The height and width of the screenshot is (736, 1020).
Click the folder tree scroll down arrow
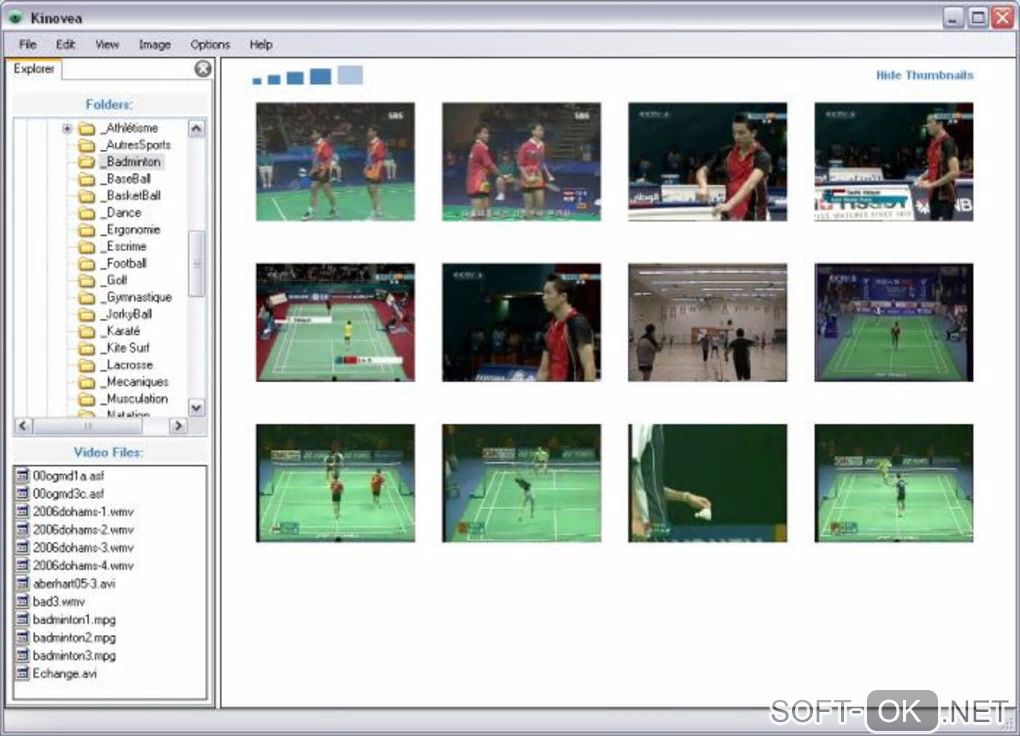(196, 408)
